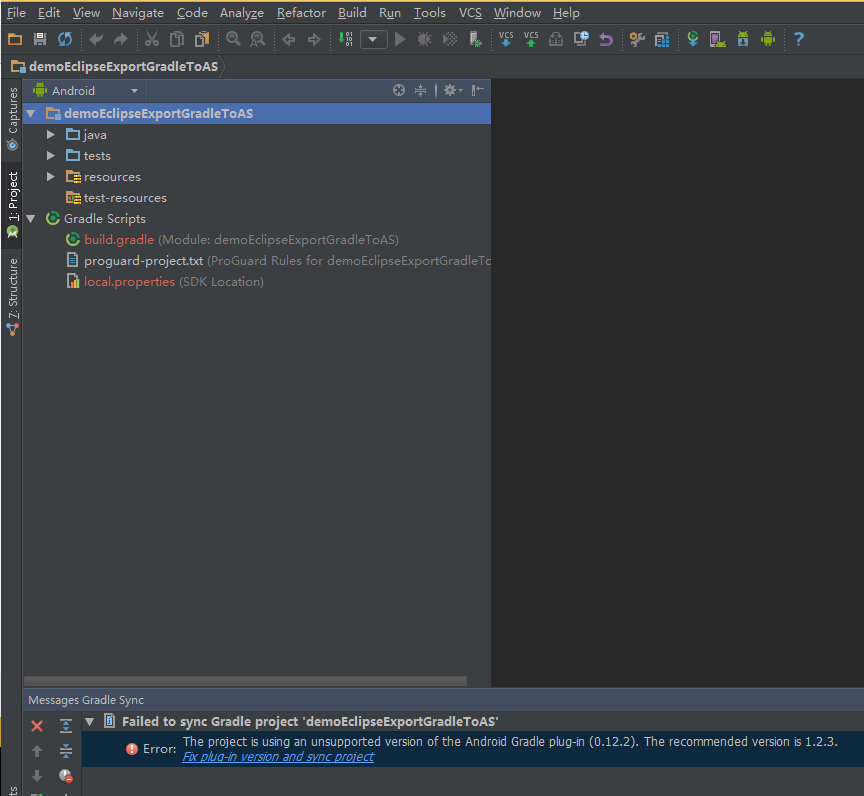Expand the resources folder

click(51, 176)
